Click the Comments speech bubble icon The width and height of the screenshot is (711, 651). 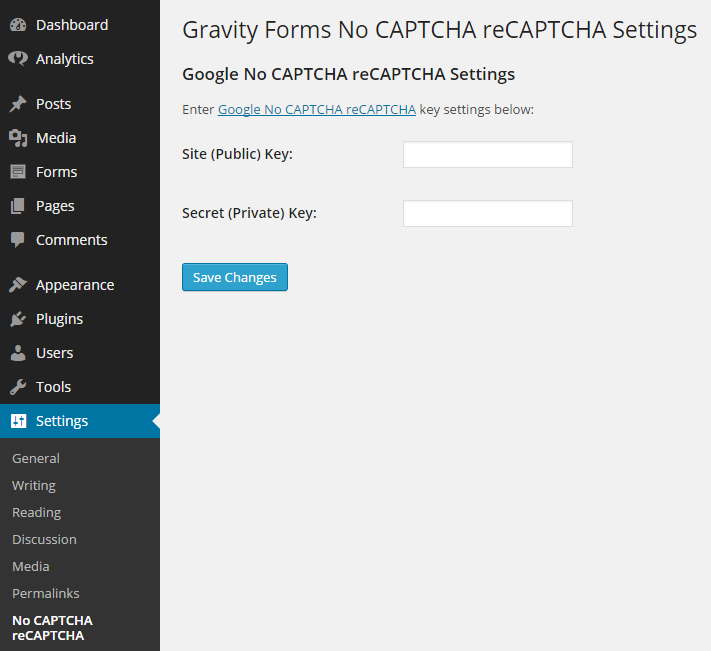[x=18, y=240]
